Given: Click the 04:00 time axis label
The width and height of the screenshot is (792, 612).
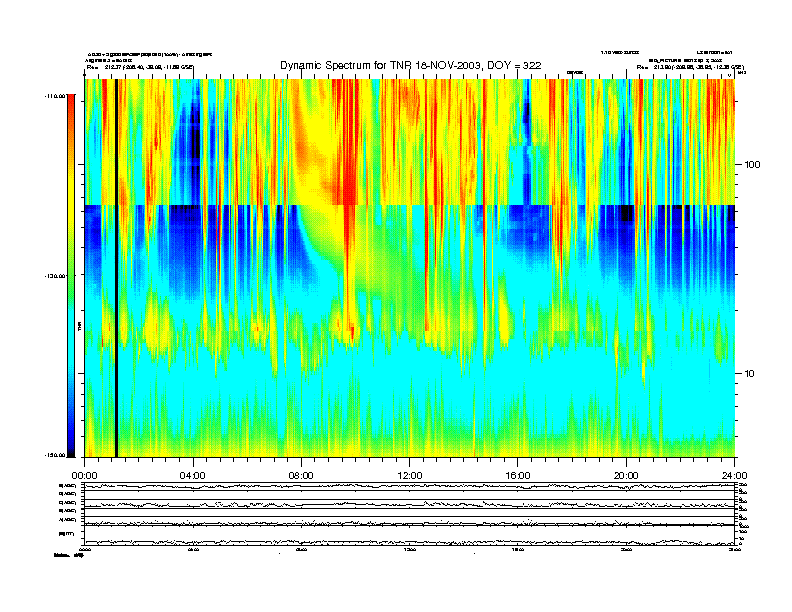Looking at the screenshot, I should coord(192,464).
